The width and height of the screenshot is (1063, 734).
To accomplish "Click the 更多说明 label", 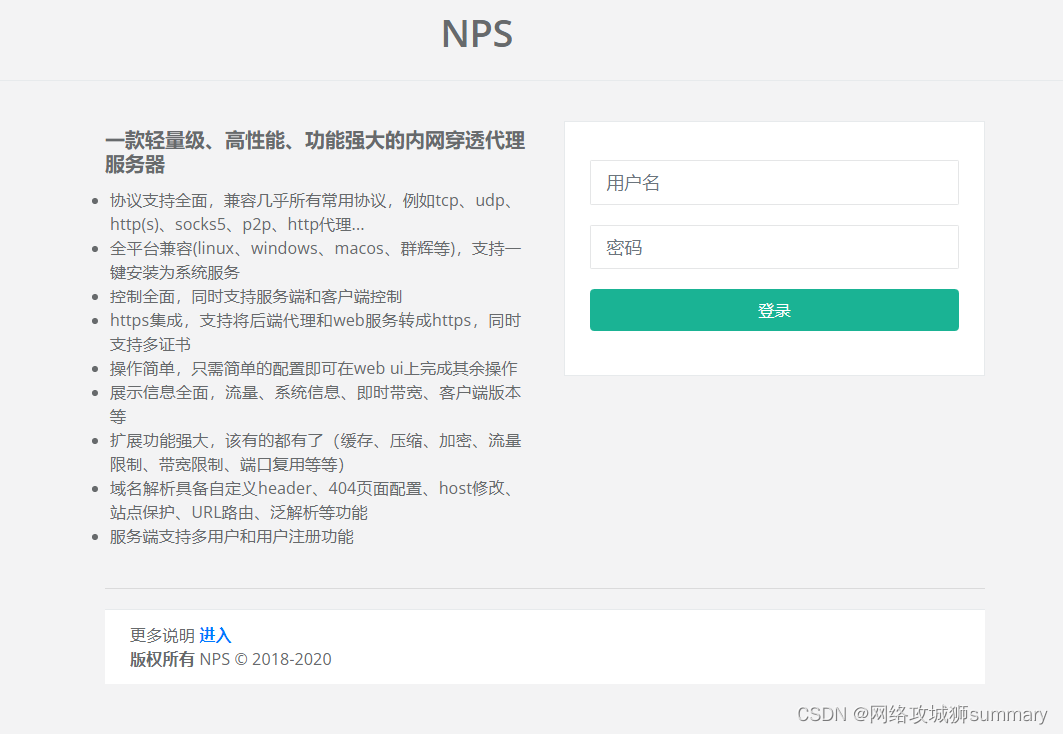I will click(162, 635).
